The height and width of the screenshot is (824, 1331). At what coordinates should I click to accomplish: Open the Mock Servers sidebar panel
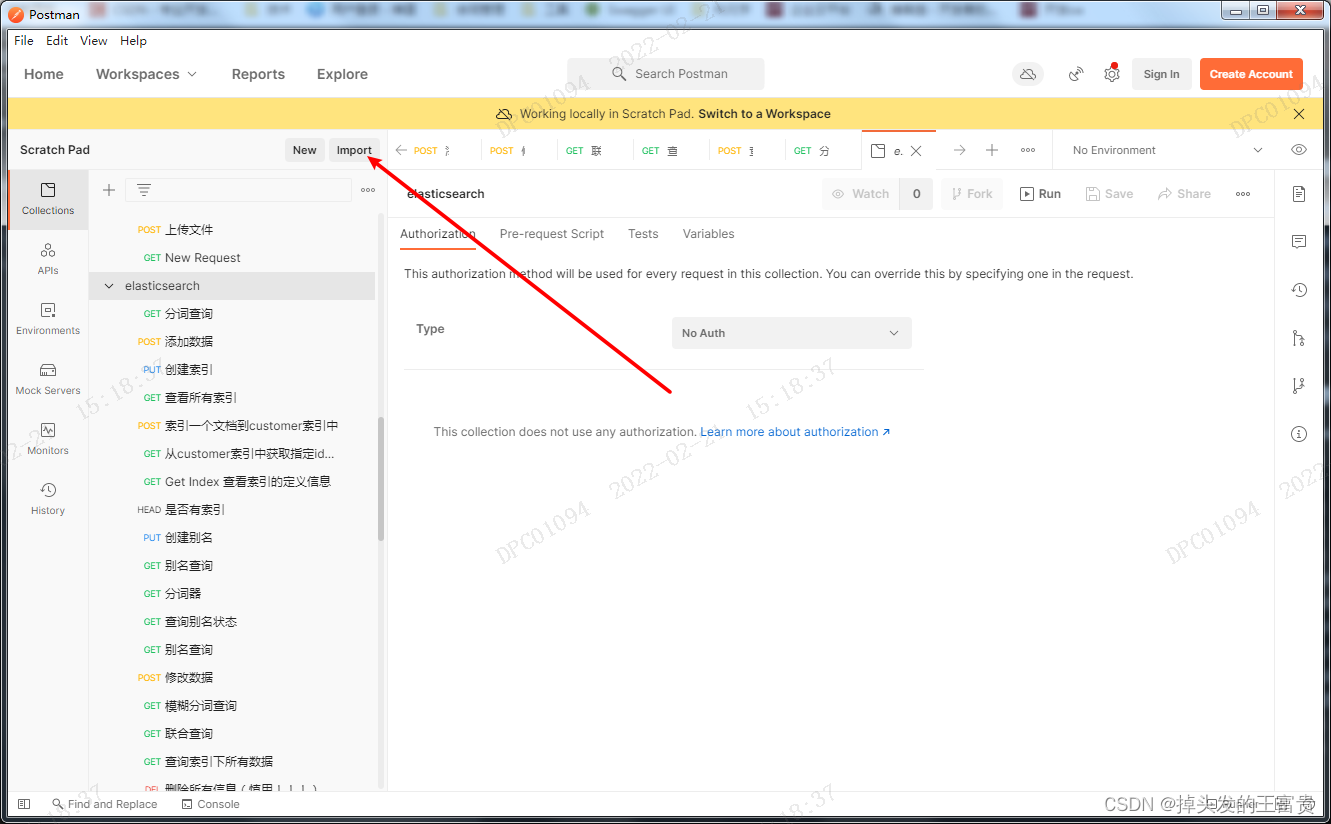click(48, 379)
